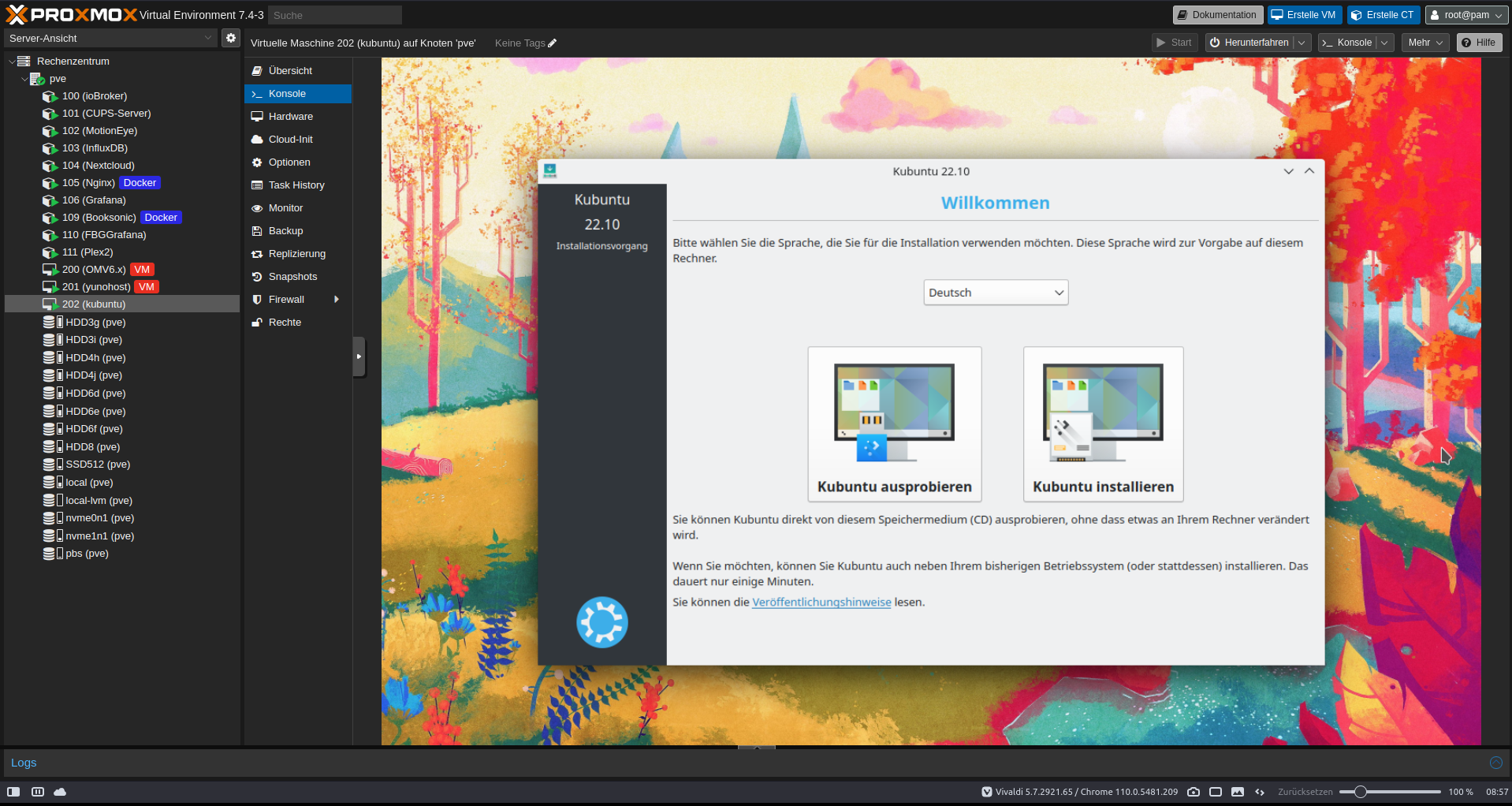
Task: Click Herunterfahren shutdown button
Action: pos(1249,43)
